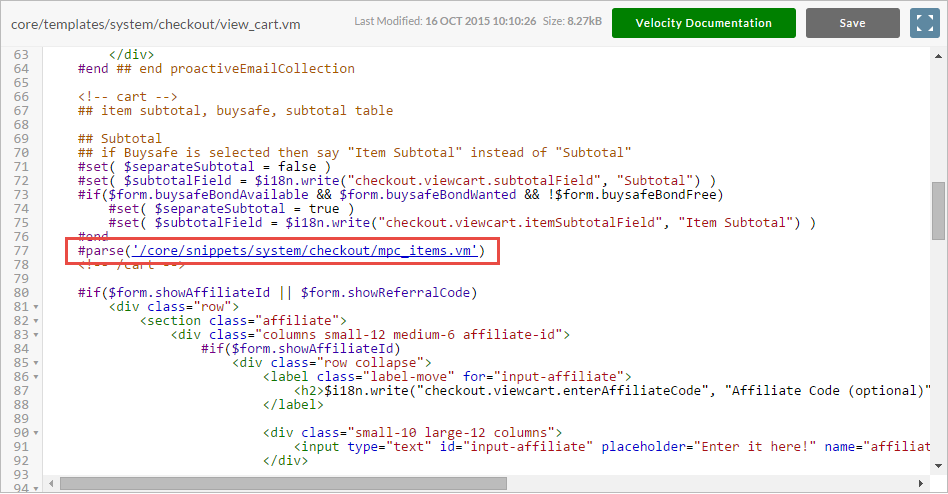Click the Last Modified timestamp text
The image size is (948, 494).
[x=445, y=21]
